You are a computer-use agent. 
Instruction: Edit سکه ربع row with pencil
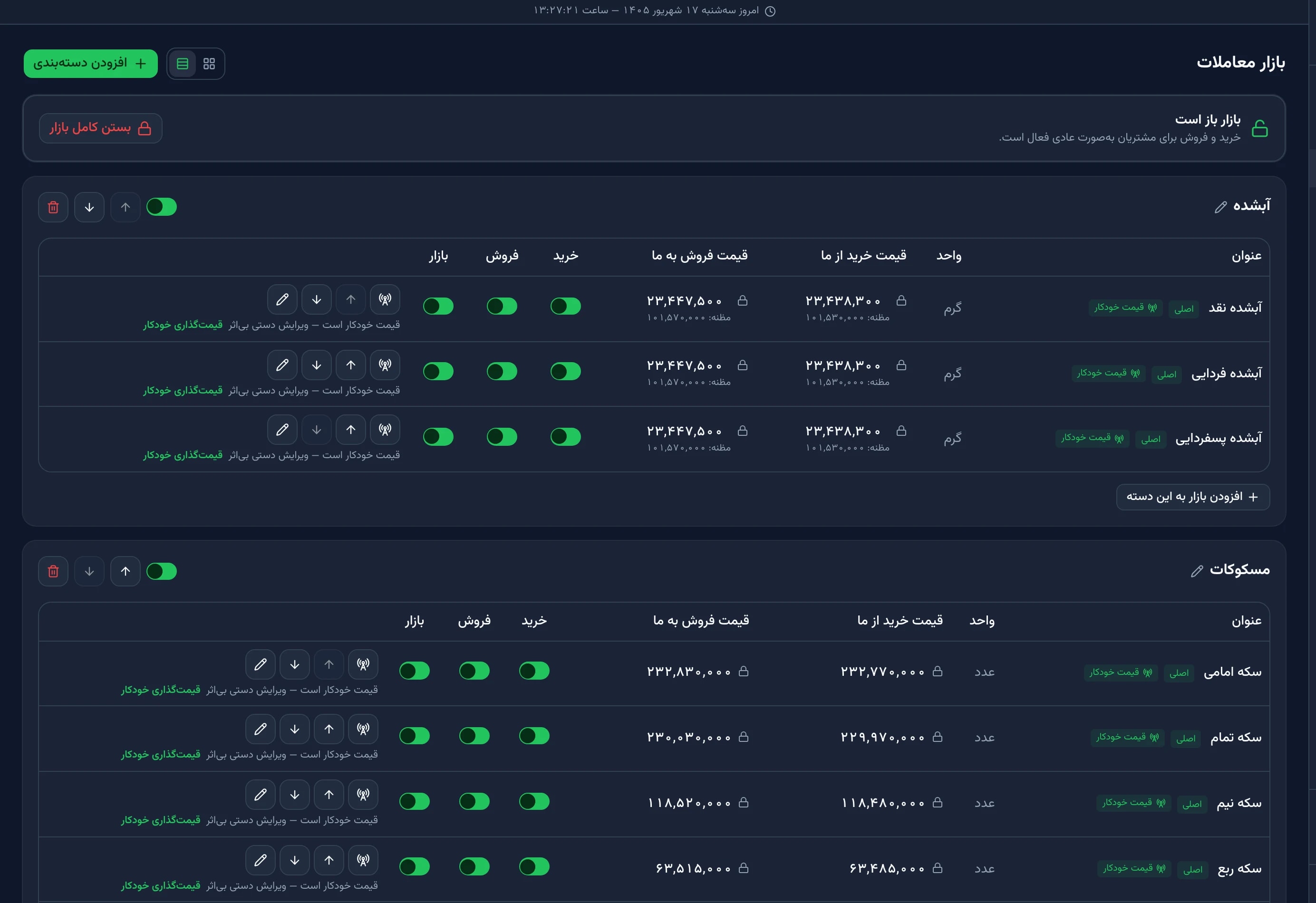point(261,861)
